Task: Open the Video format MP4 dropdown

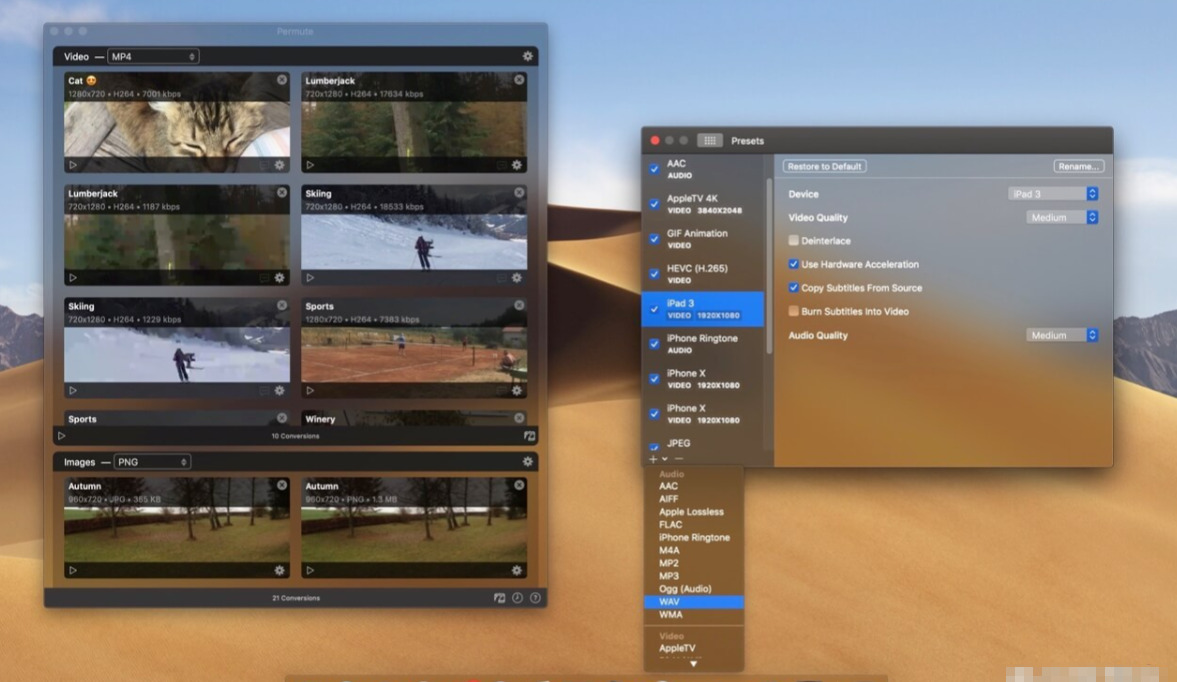Action: coord(153,57)
